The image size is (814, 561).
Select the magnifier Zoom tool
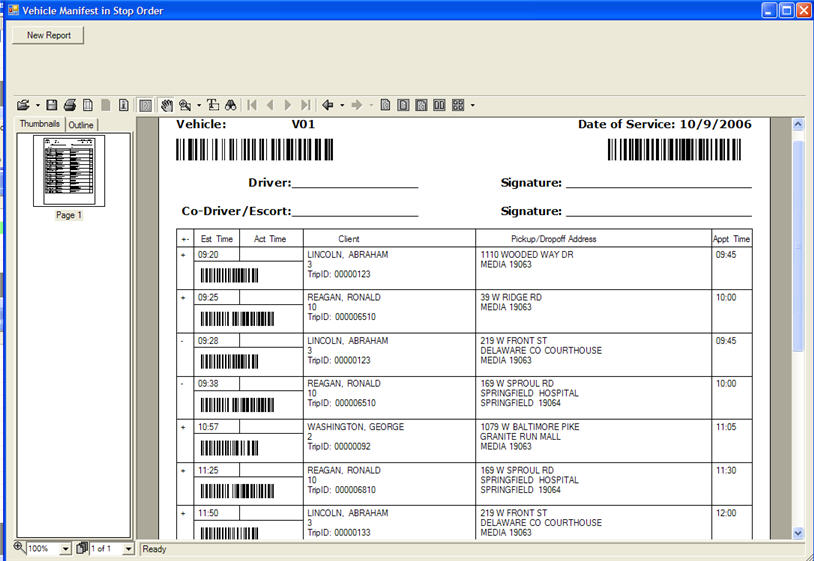(x=185, y=105)
